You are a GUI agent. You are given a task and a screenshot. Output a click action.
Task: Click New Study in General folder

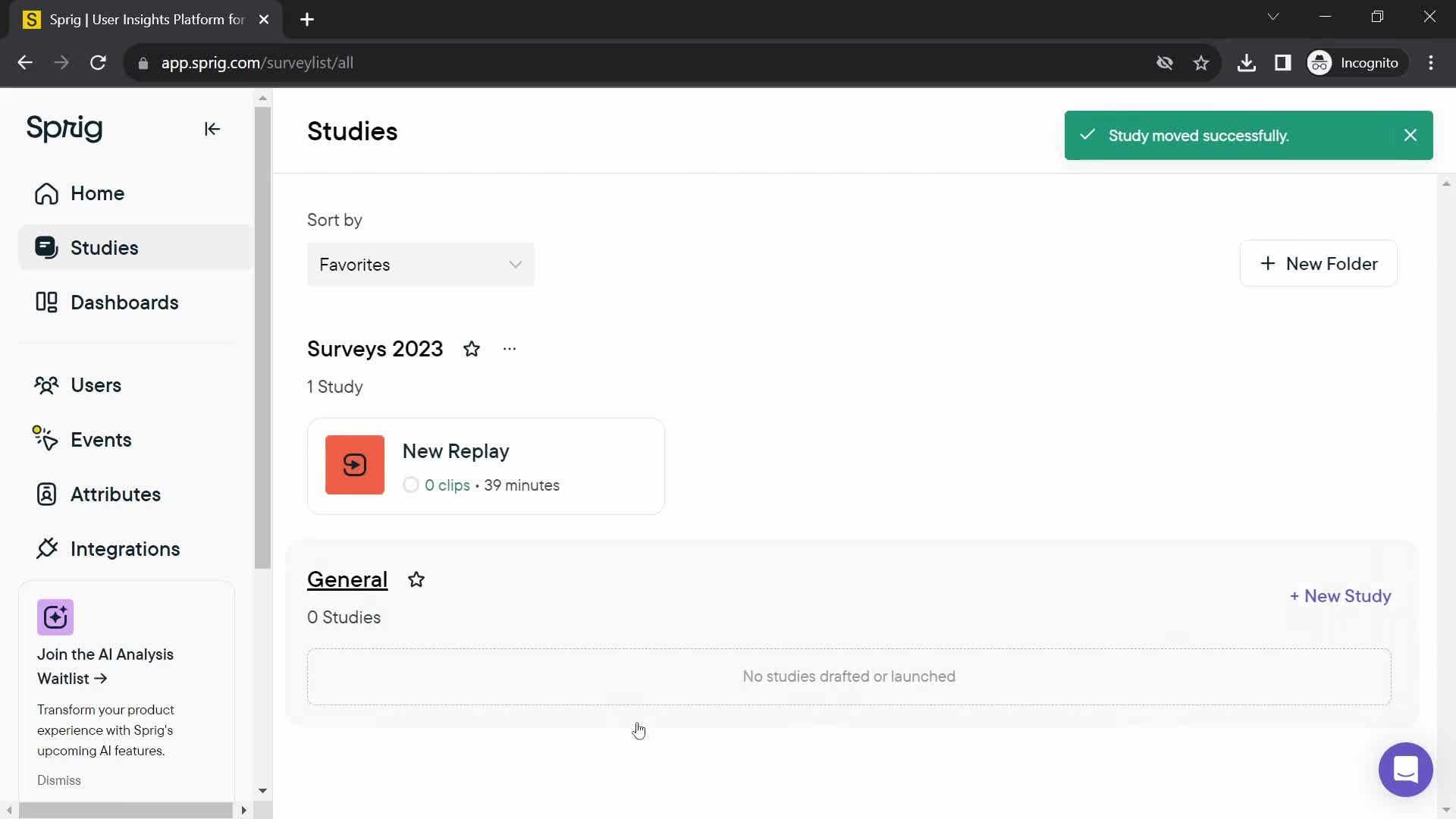click(x=1342, y=596)
